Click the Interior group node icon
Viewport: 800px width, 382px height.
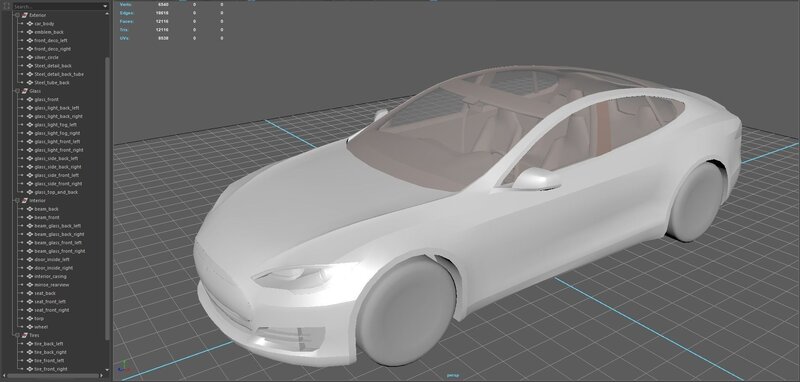tap(24, 200)
